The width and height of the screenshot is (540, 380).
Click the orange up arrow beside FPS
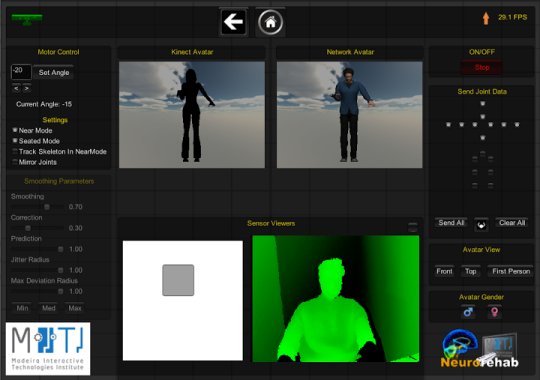coord(486,18)
